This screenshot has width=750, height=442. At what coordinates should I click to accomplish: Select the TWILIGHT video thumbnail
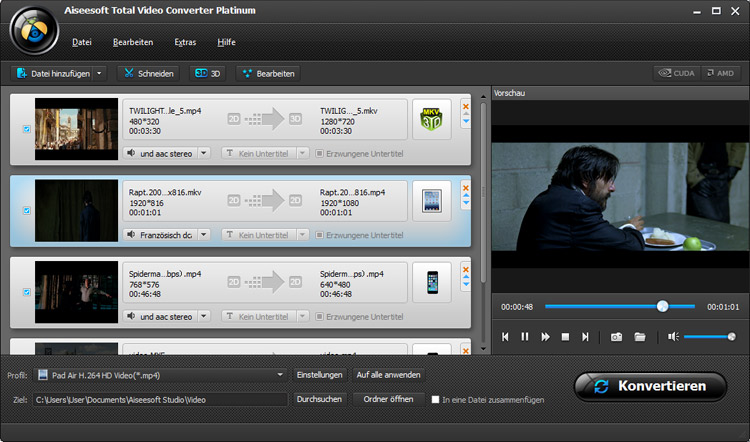[77, 129]
